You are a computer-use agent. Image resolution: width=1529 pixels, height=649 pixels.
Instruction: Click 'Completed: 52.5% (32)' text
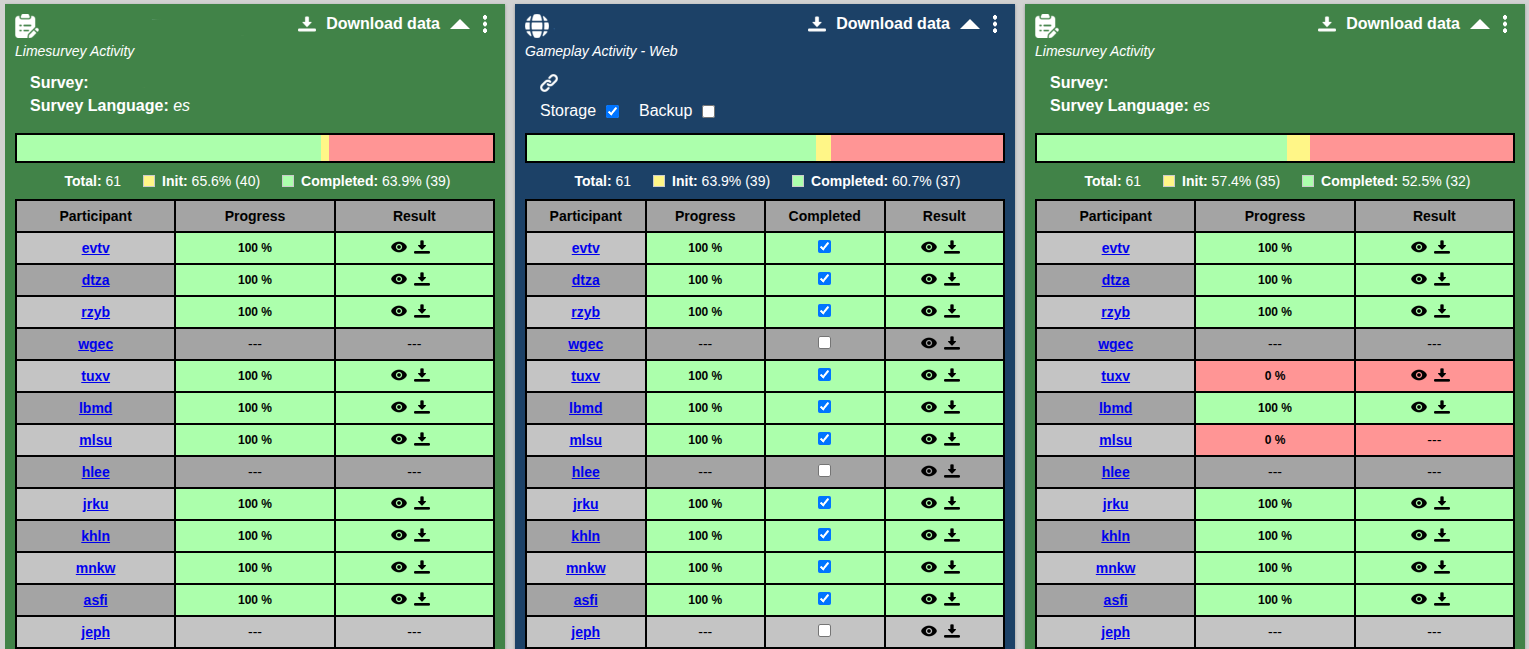coord(1396,182)
